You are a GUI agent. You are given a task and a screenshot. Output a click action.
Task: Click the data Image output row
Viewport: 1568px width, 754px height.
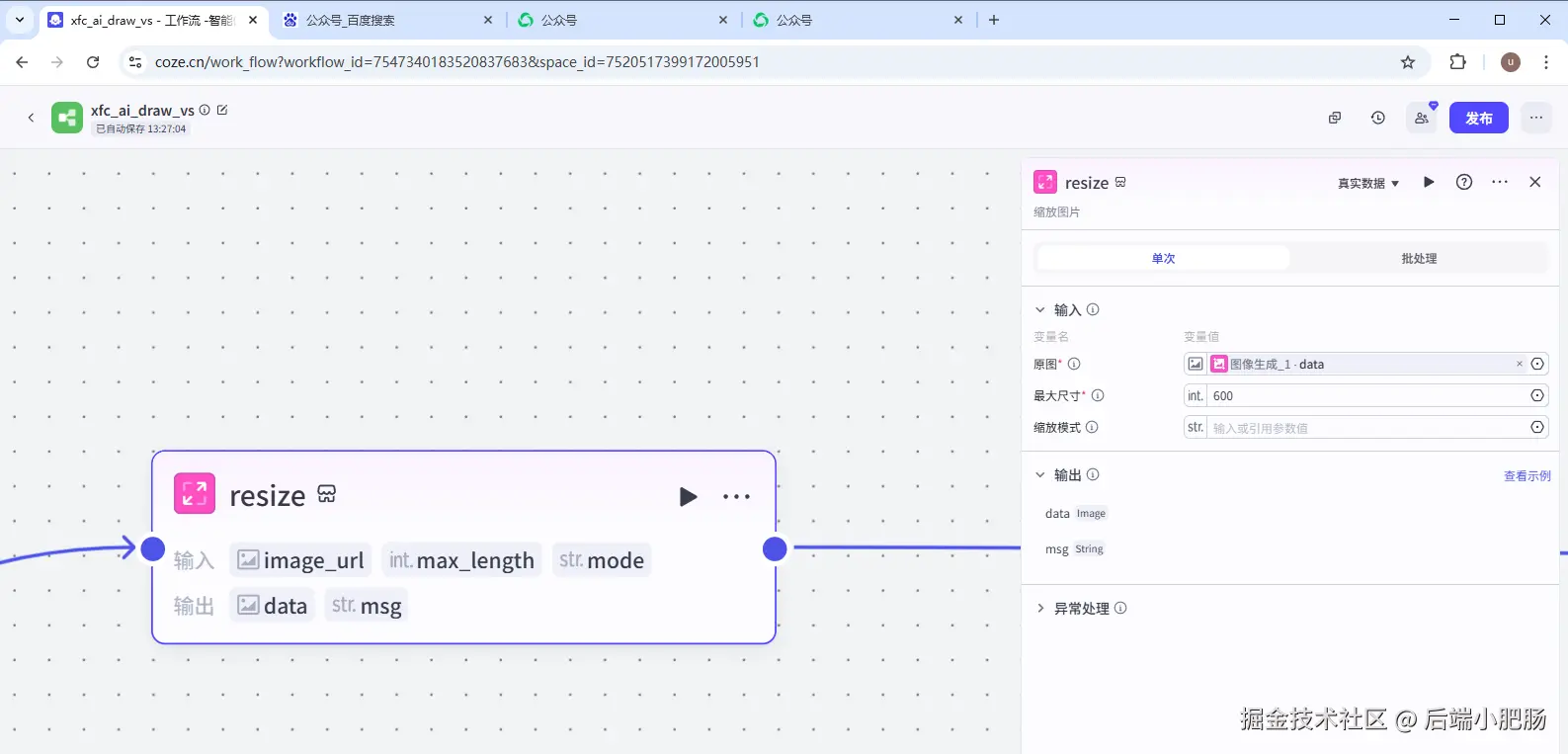point(1076,513)
